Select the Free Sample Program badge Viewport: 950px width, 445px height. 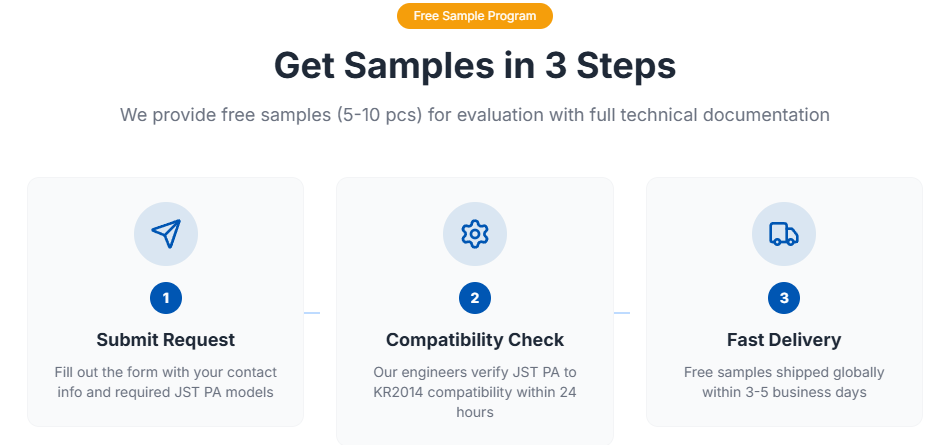point(475,16)
